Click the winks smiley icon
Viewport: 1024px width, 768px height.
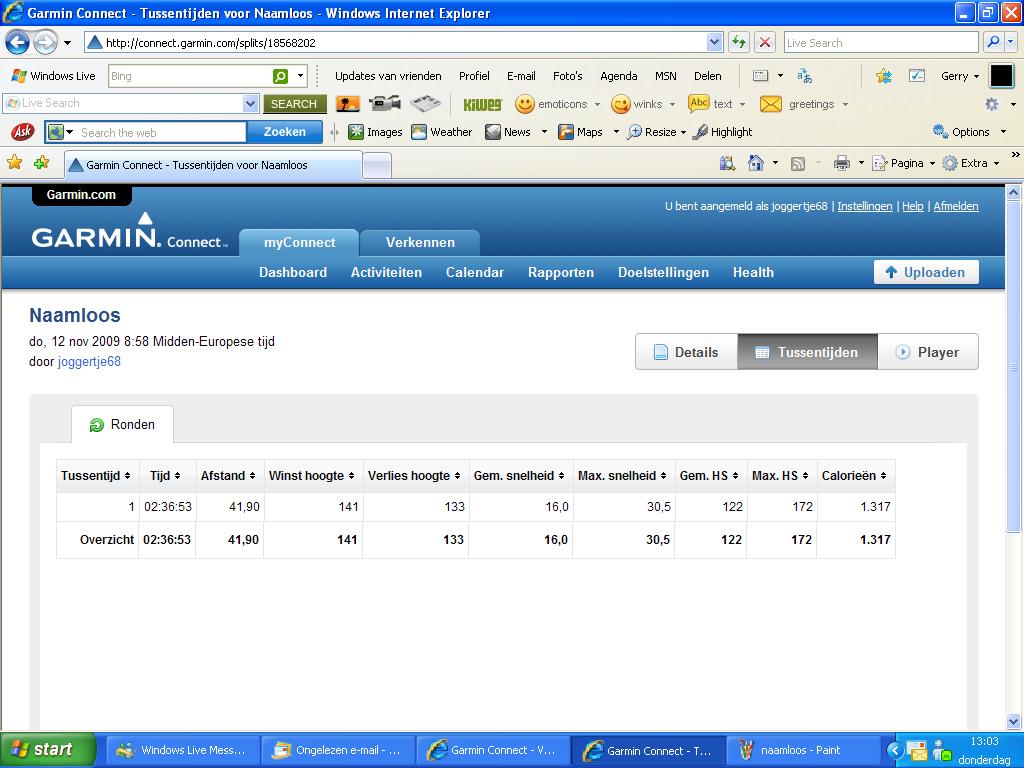(x=620, y=104)
